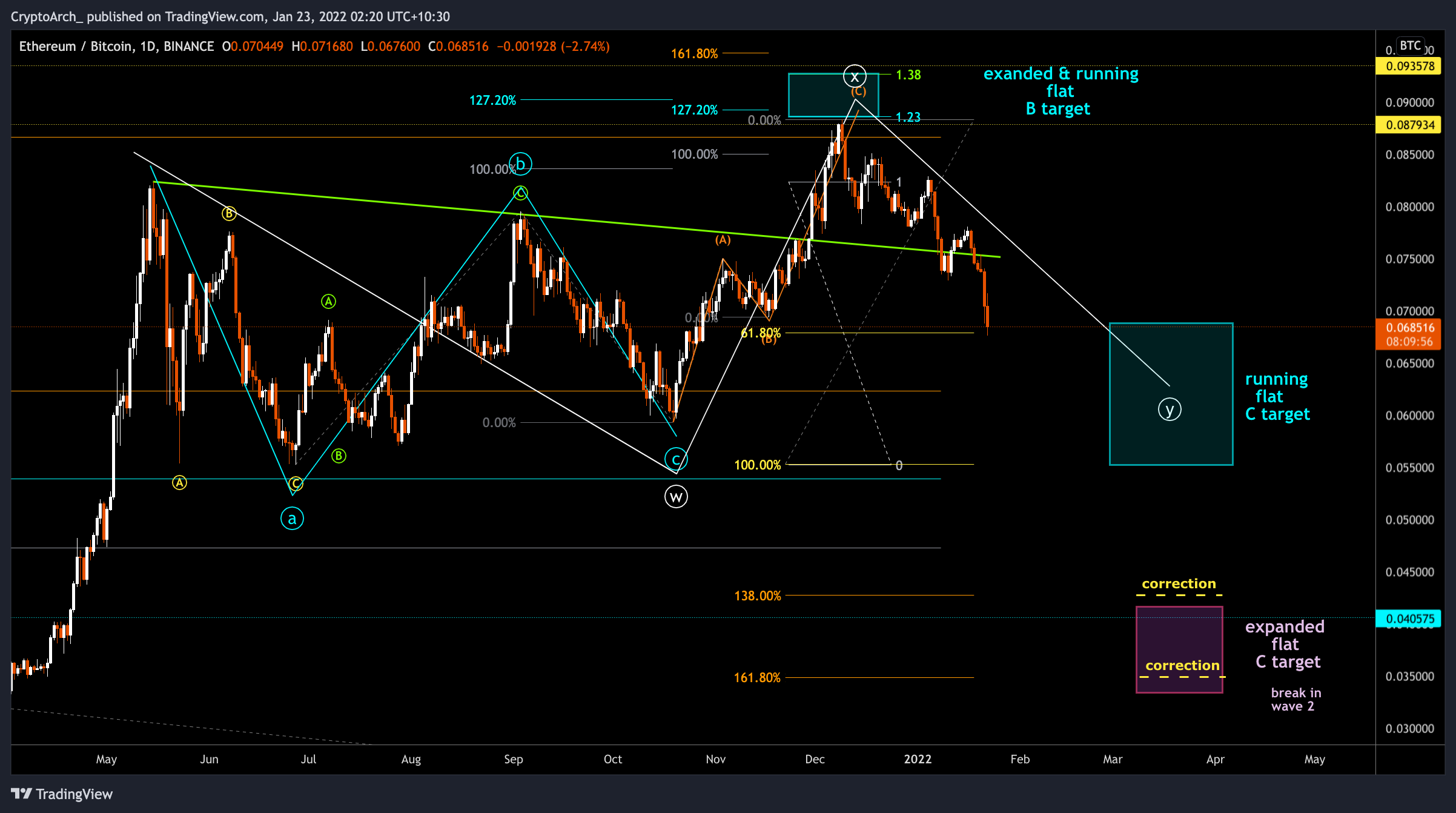Click the 0.080000 price axis tick
This screenshot has height=813, width=1456.
pyautogui.click(x=1409, y=207)
